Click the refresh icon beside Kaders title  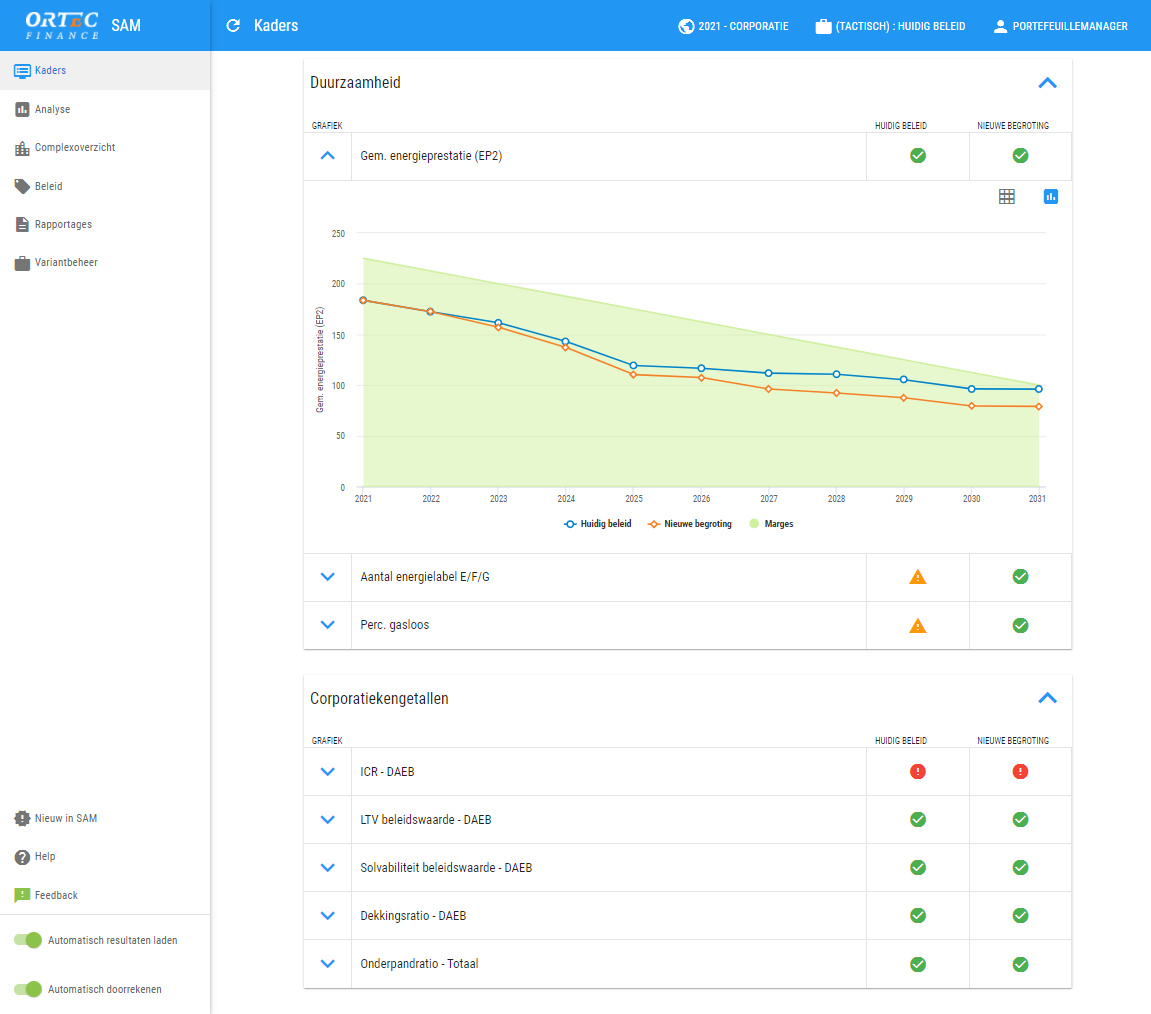(x=234, y=26)
